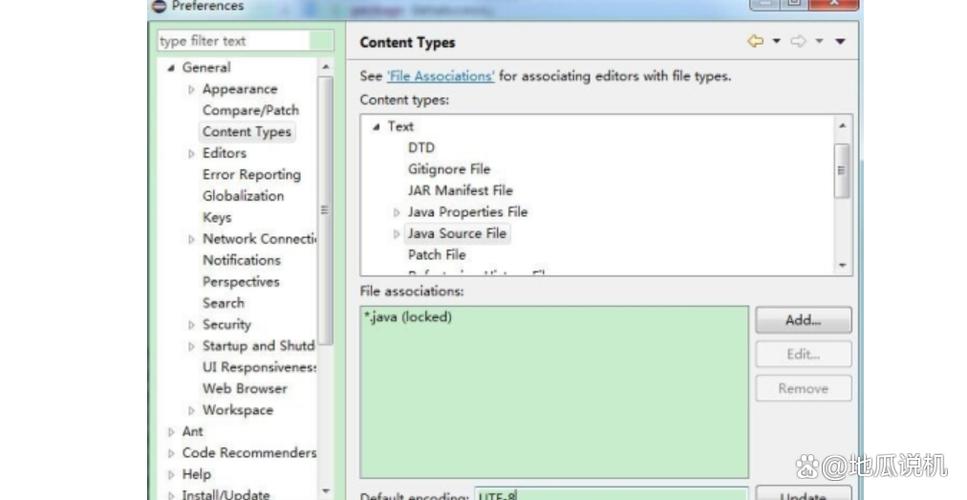Select the Keys preference page
Screen dimensions: 967x500
point(216,217)
